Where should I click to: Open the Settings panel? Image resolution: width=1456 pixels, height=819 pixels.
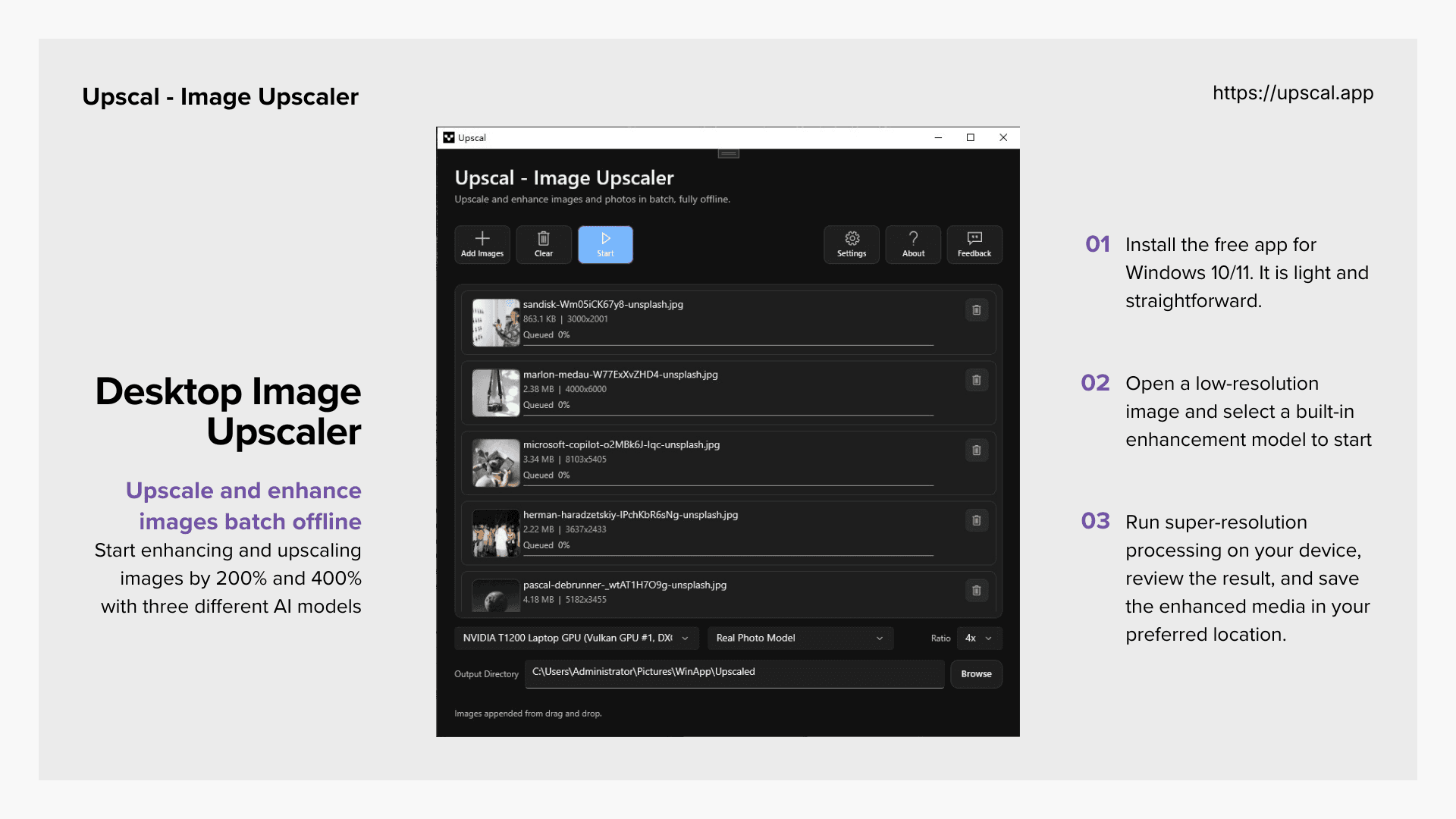coord(852,244)
